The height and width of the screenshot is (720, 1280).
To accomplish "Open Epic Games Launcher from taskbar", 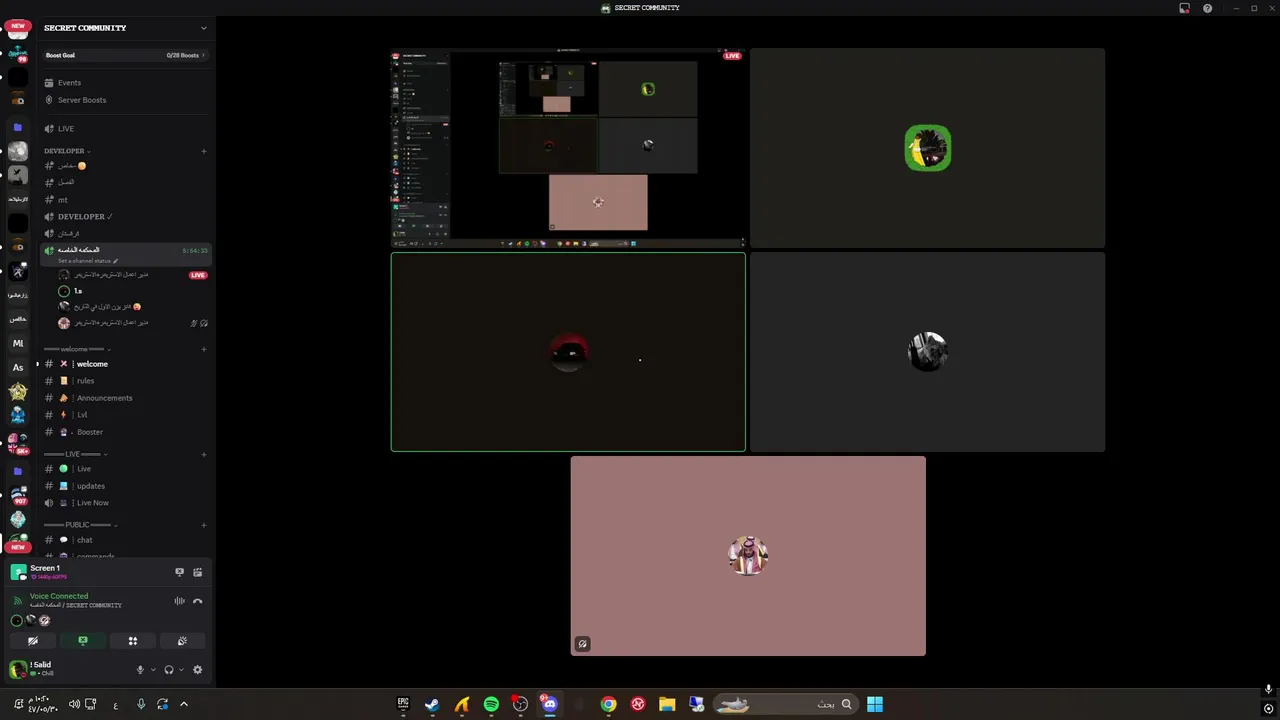I will click(403, 704).
